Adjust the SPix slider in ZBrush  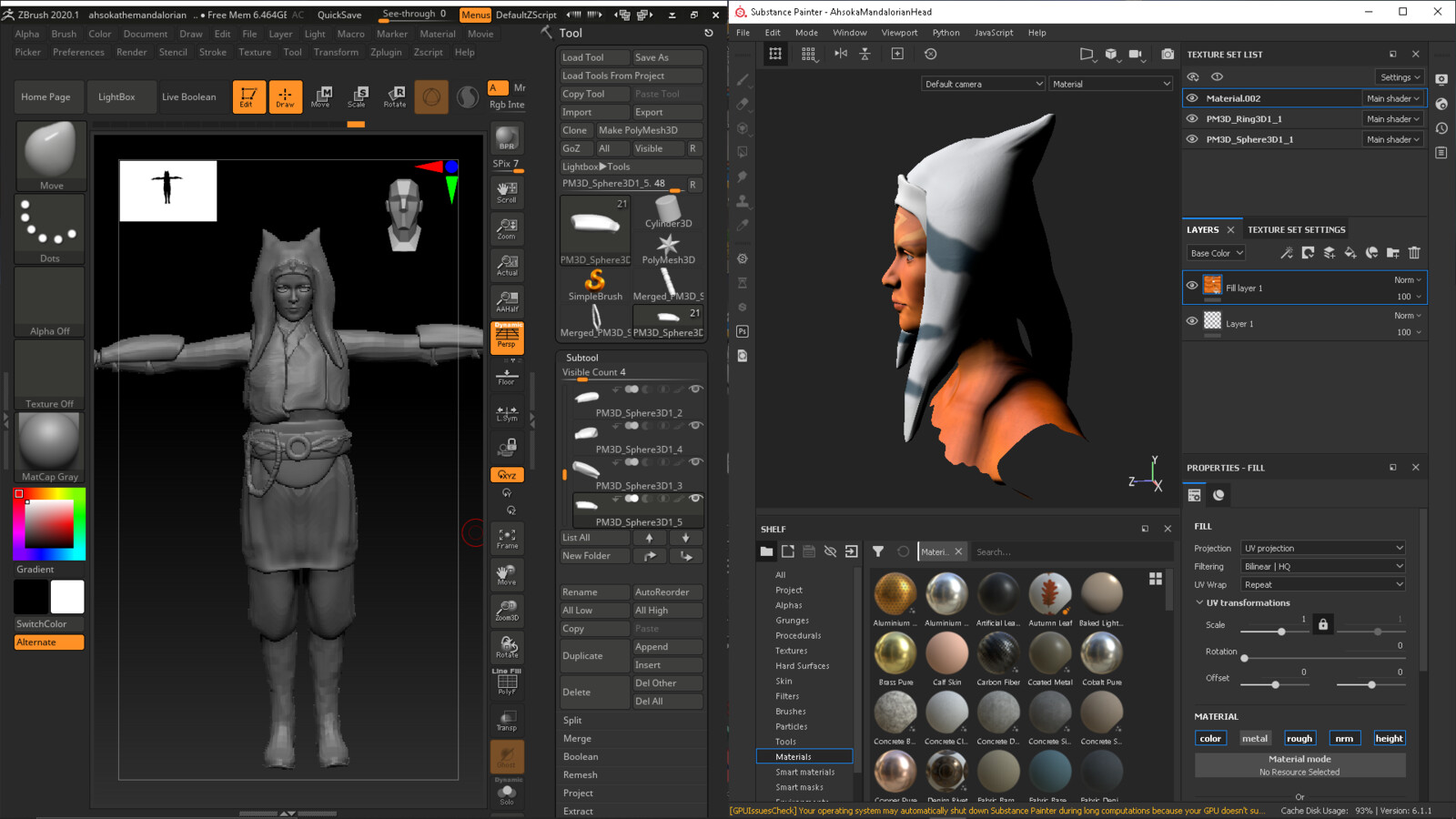(x=507, y=164)
